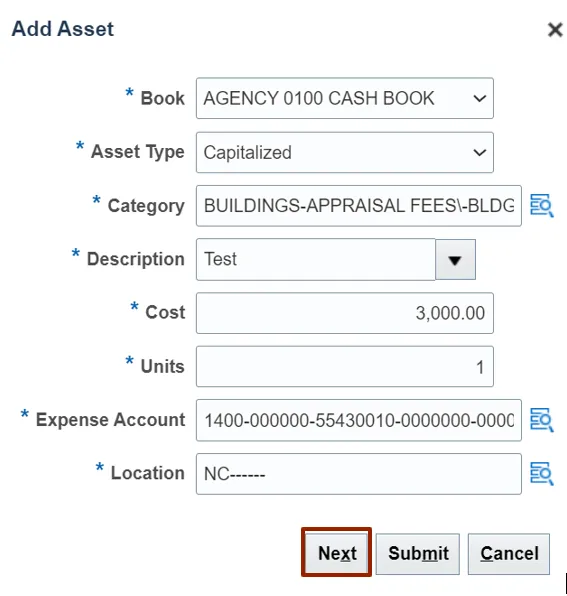Focus the Category text field
Image resolution: width=567 pixels, height=596 pixels.
(359, 206)
